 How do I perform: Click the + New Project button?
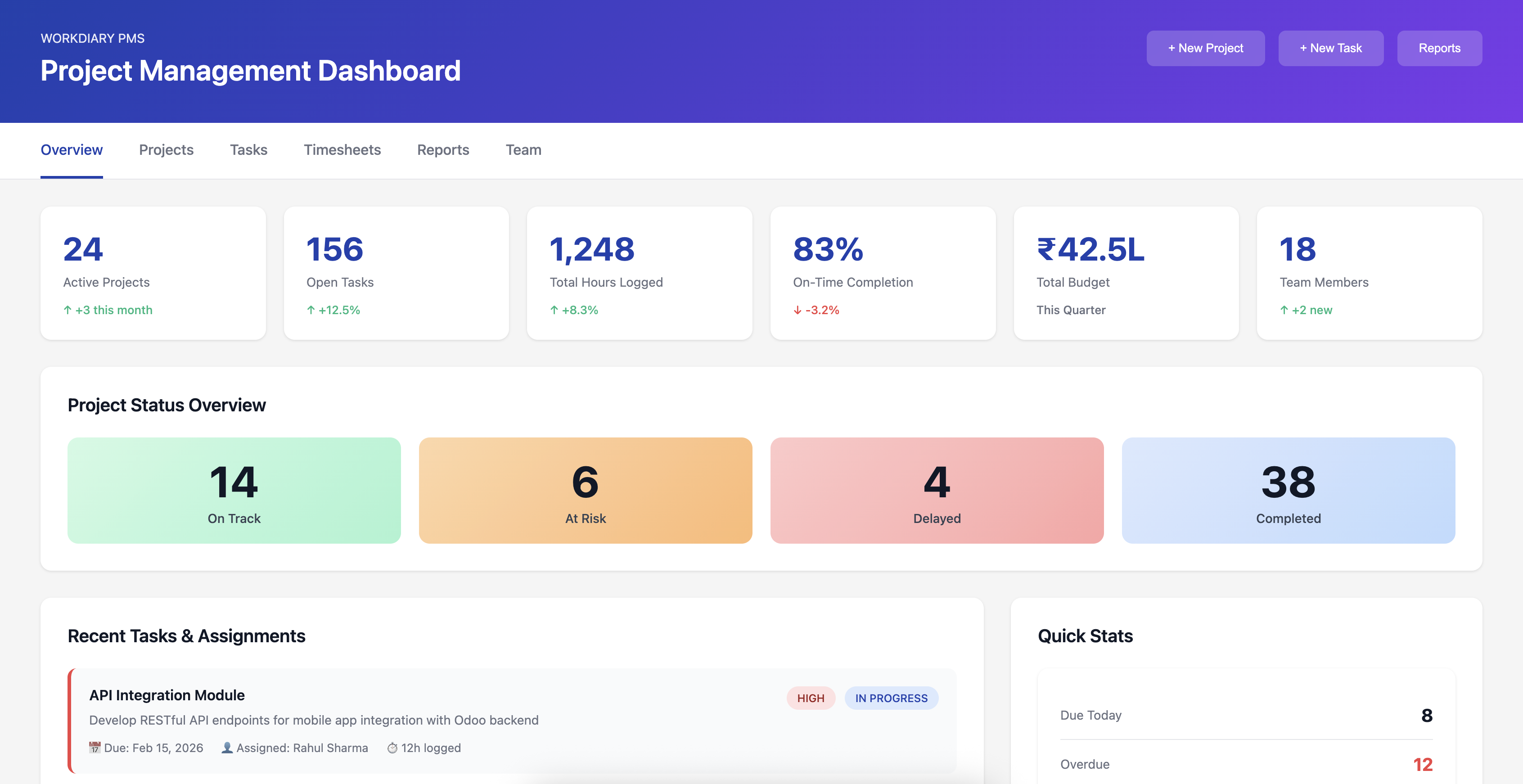coord(1205,48)
